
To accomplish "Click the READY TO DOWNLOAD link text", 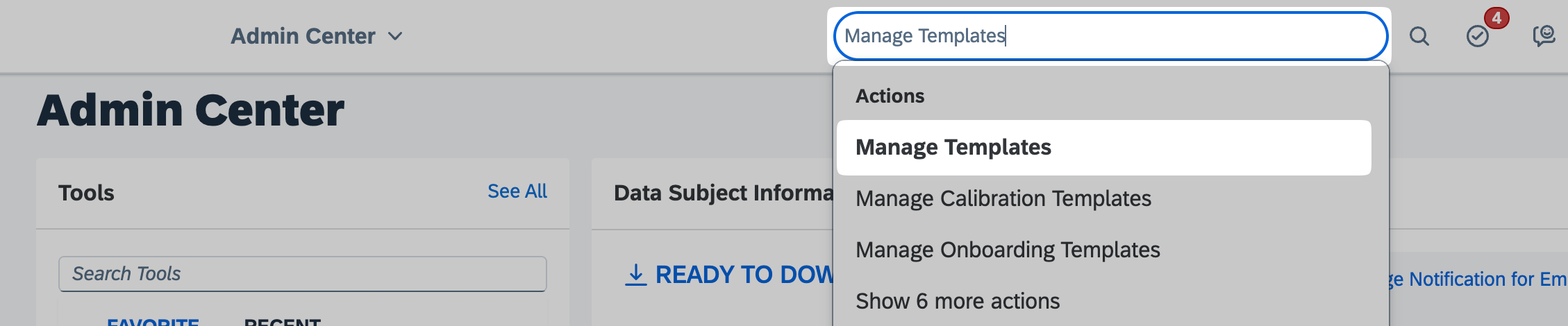I will pyautogui.click(x=744, y=275).
